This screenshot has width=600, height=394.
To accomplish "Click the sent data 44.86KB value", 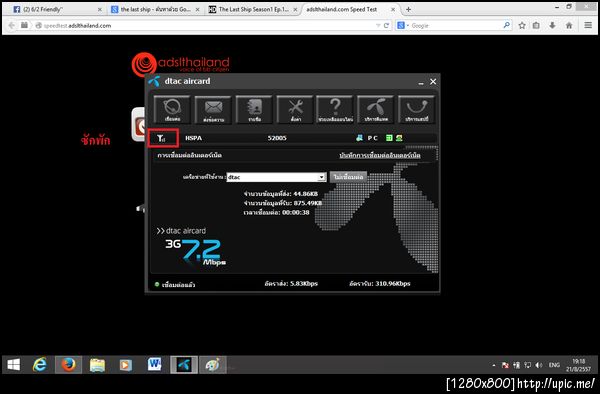I will pyautogui.click(x=305, y=194).
